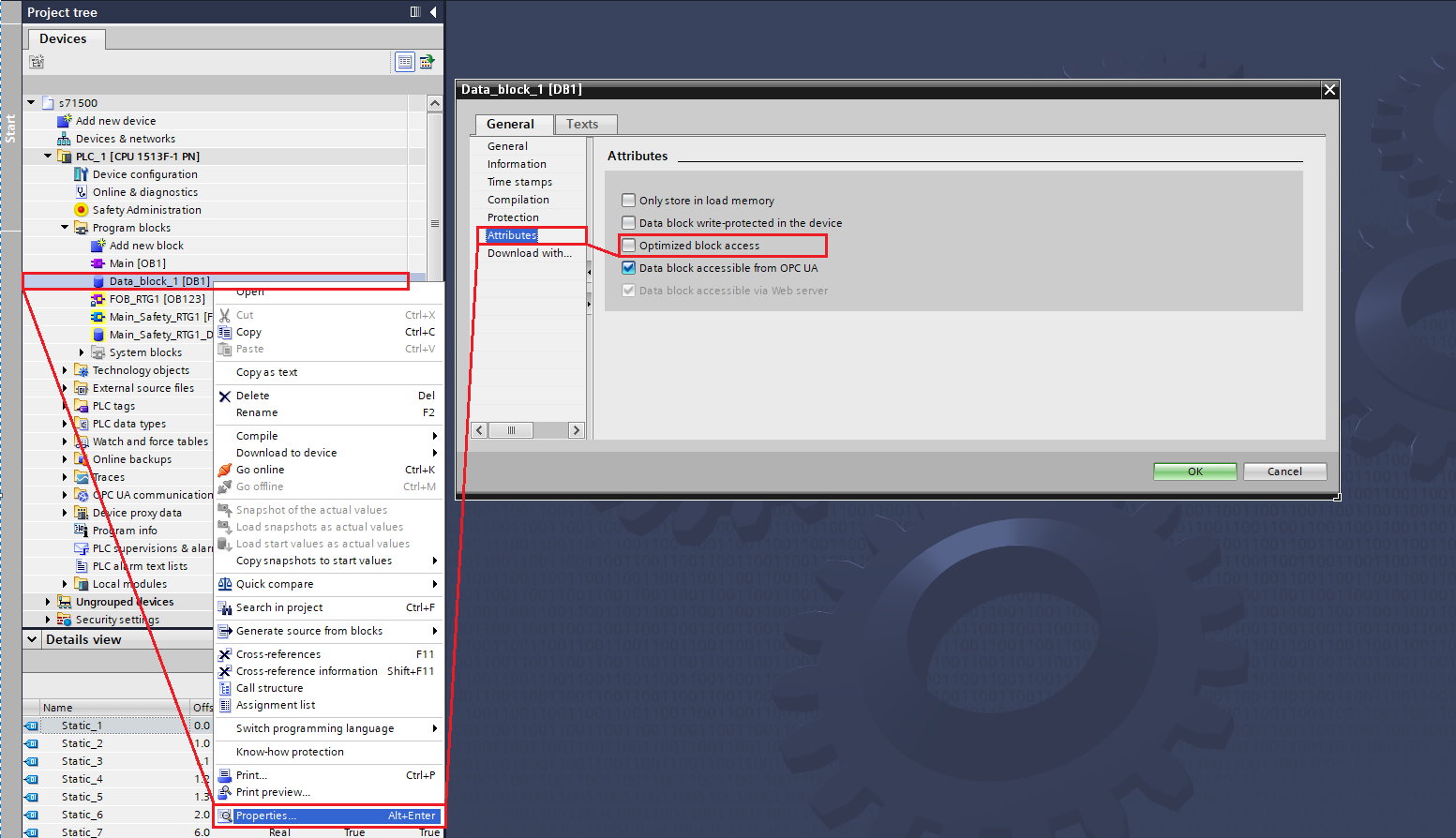Select Static_3 row in Details view
The width and height of the screenshot is (1456, 838).
click(x=117, y=761)
